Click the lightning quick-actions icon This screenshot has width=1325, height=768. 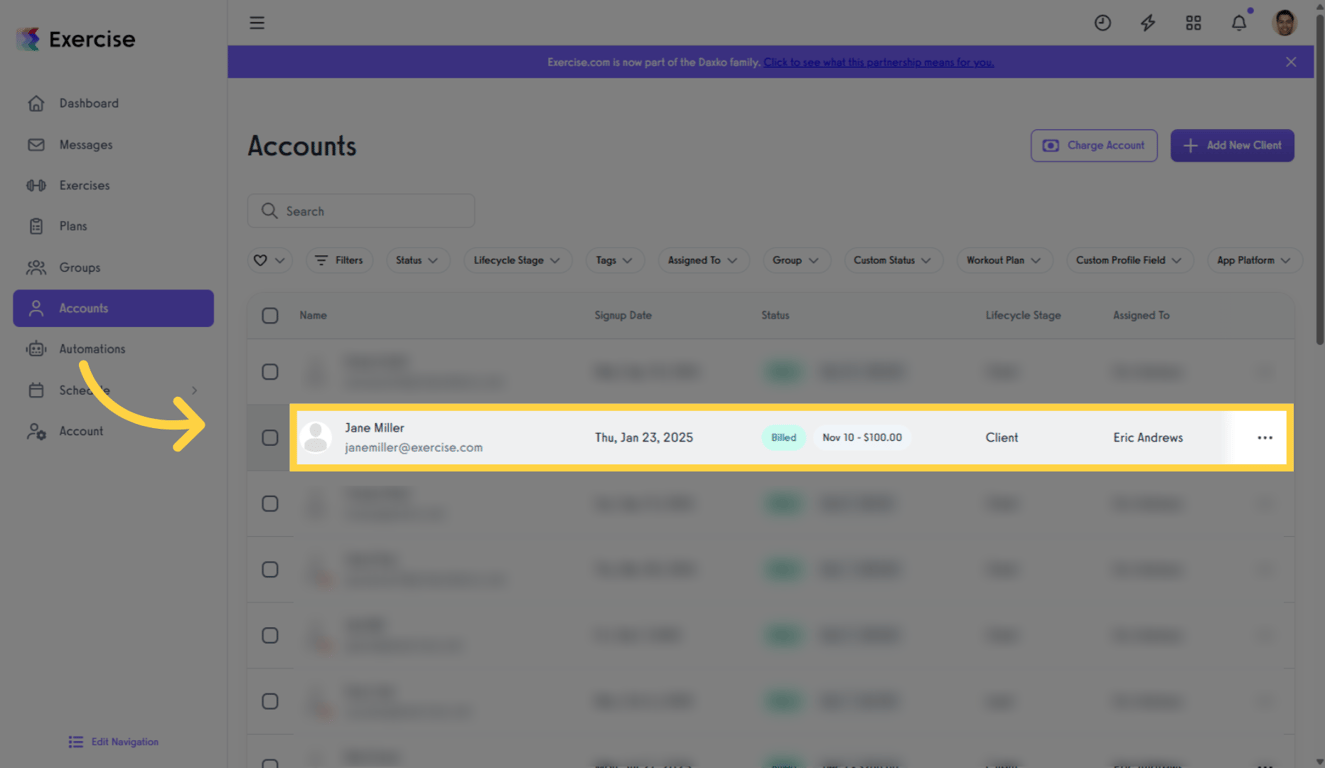tap(1147, 22)
